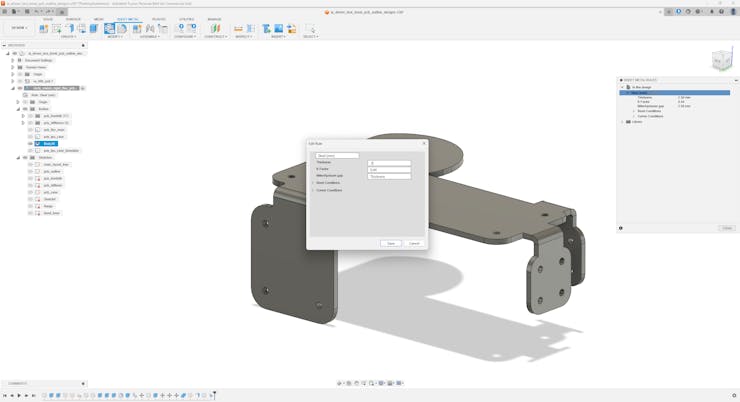Toggle visibility of the Sketches folder
Screen dimensions: 740x402
tap(25, 157)
